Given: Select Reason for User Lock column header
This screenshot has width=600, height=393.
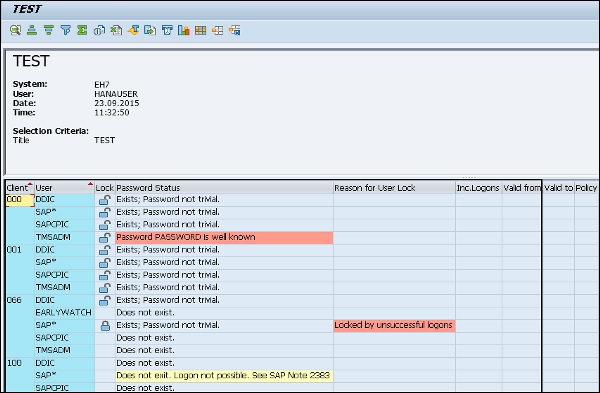Looking at the screenshot, I should pos(395,188).
